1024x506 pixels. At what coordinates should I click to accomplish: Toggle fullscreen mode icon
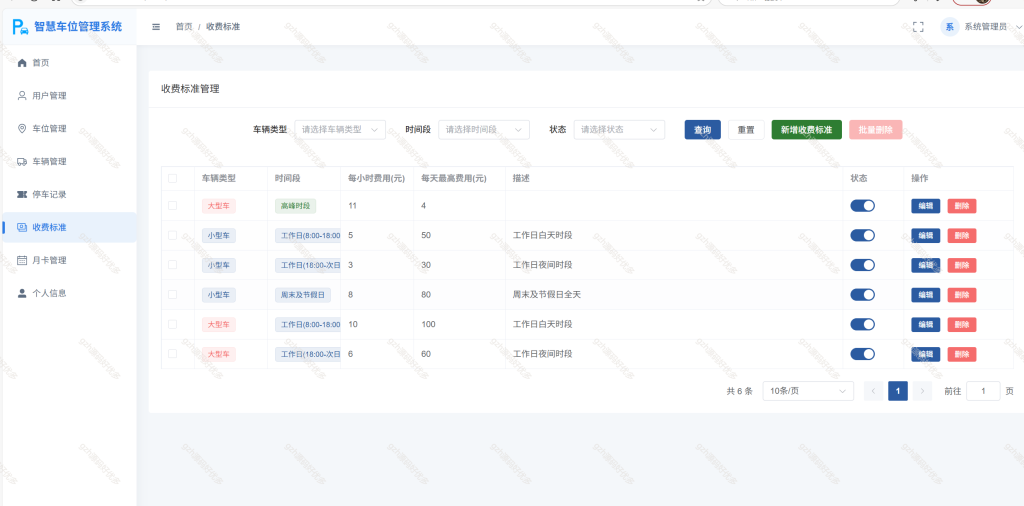pyautogui.click(x=918, y=27)
